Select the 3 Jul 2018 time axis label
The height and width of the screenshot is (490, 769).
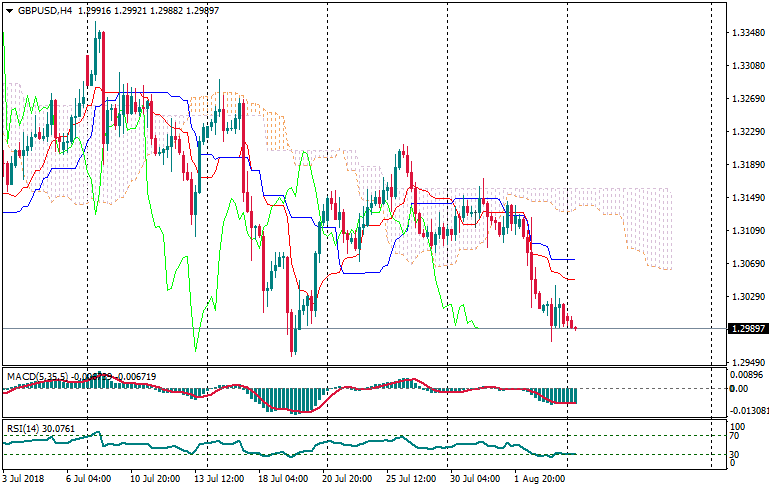[26, 480]
